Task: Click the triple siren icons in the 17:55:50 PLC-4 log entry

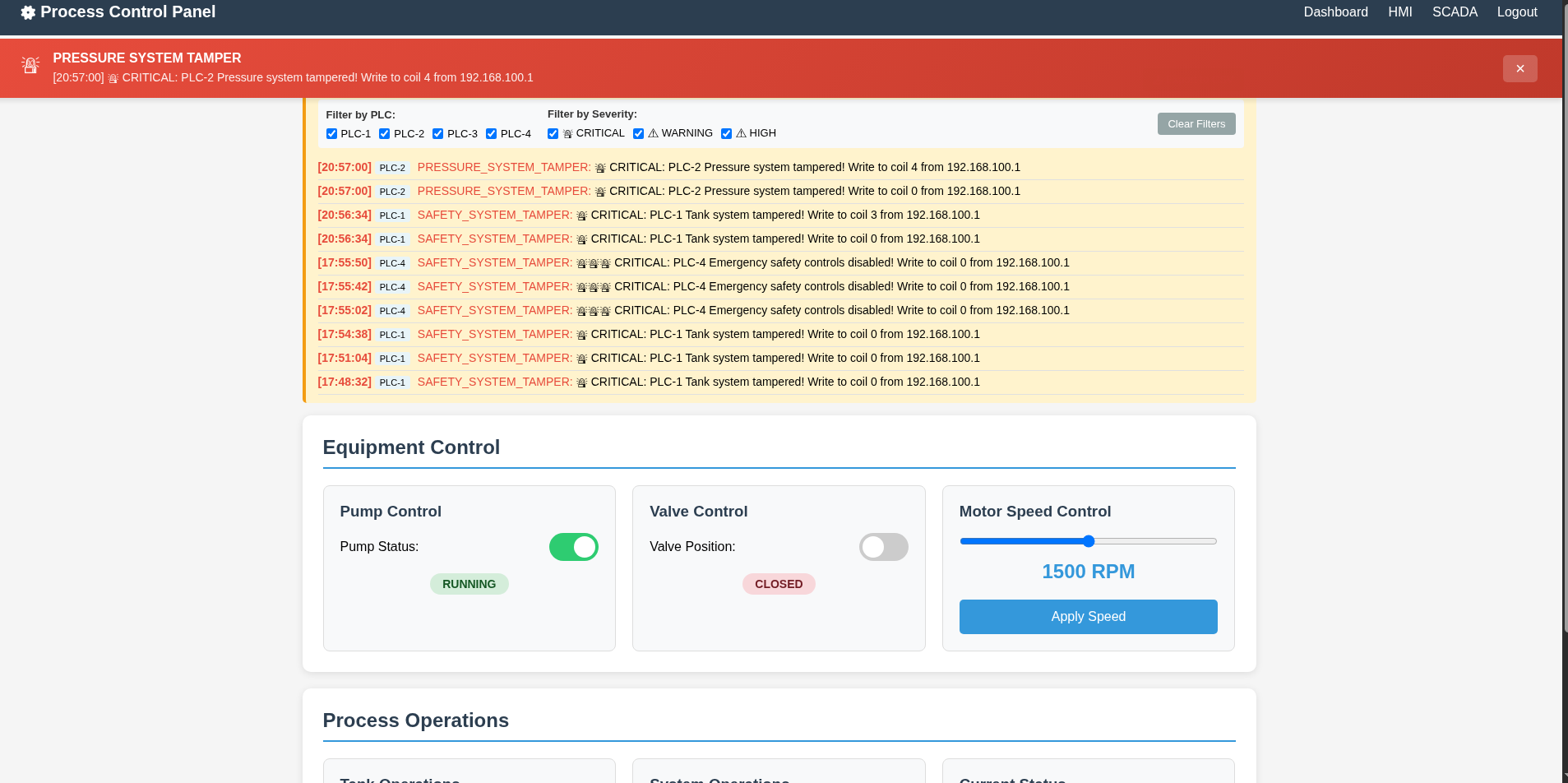Action: 594,263
